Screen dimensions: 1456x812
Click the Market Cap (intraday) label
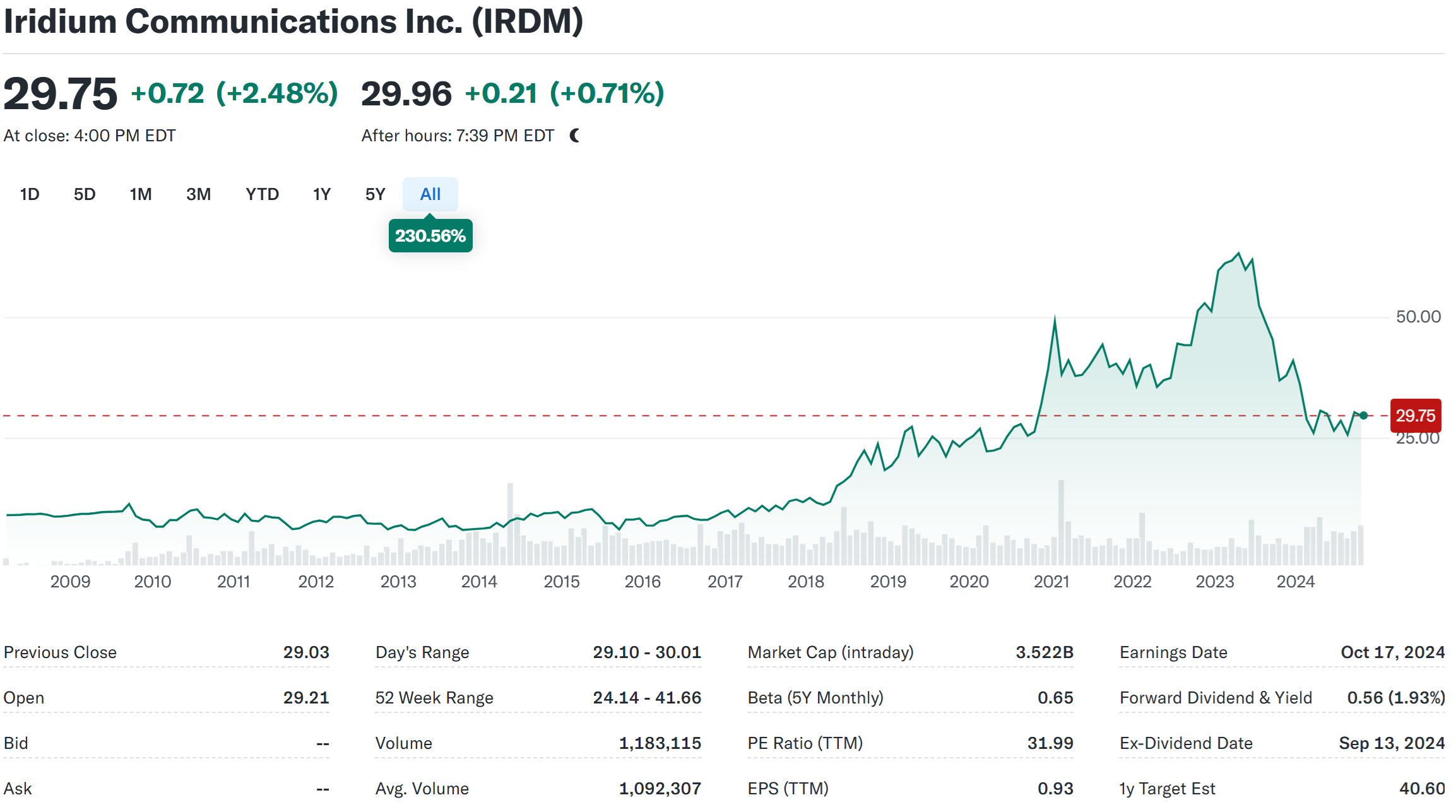(x=831, y=652)
